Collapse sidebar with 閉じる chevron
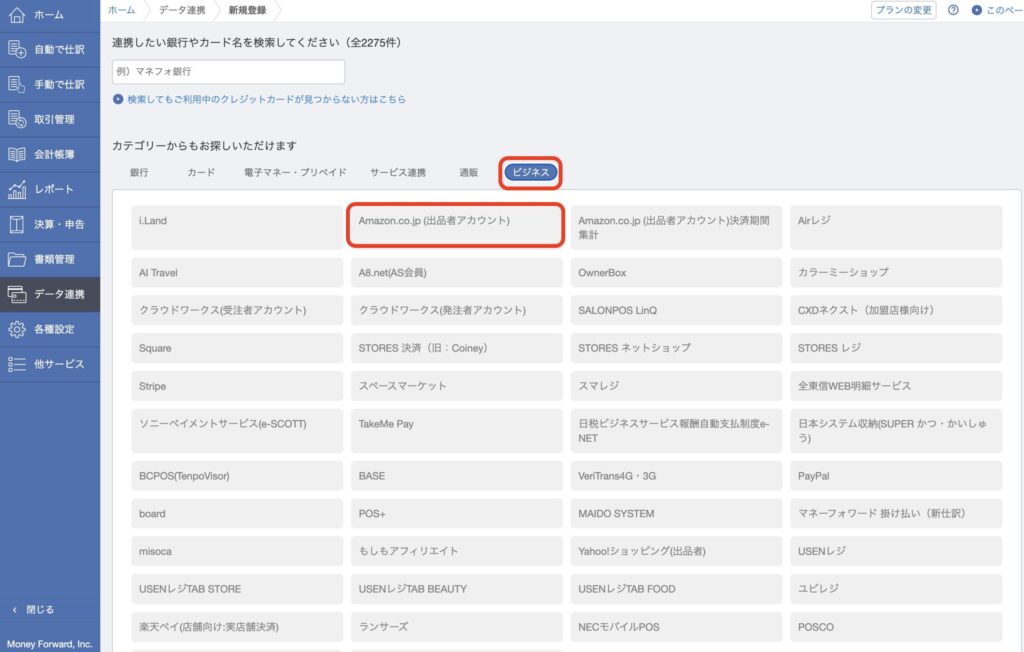Viewport: 1024px width, 652px height. click(14, 610)
